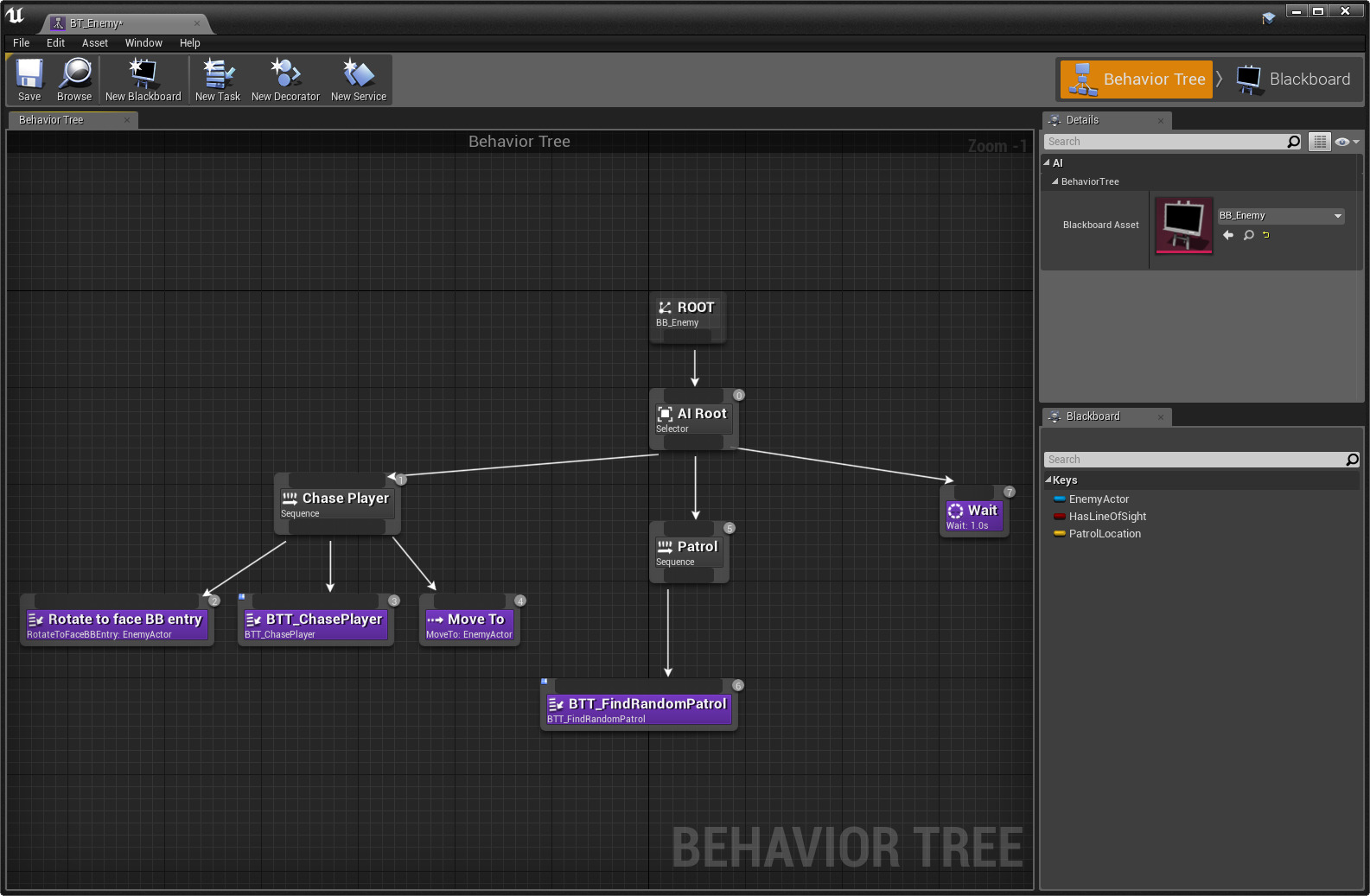Open the BB_Enemy asset dropdown
Screen dimensions: 1370x896
coord(1281,216)
